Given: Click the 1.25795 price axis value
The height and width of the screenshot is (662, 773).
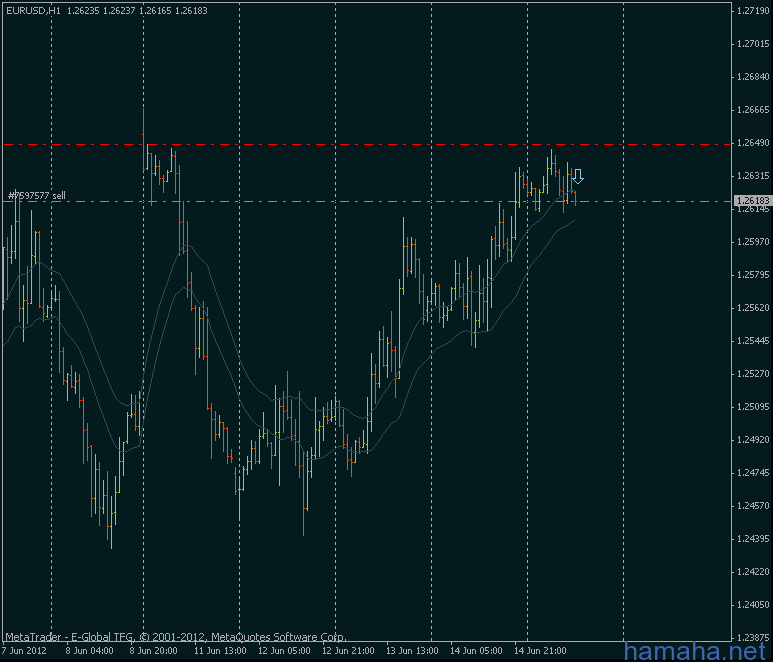Looking at the screenshot, I should pos(753,275).
